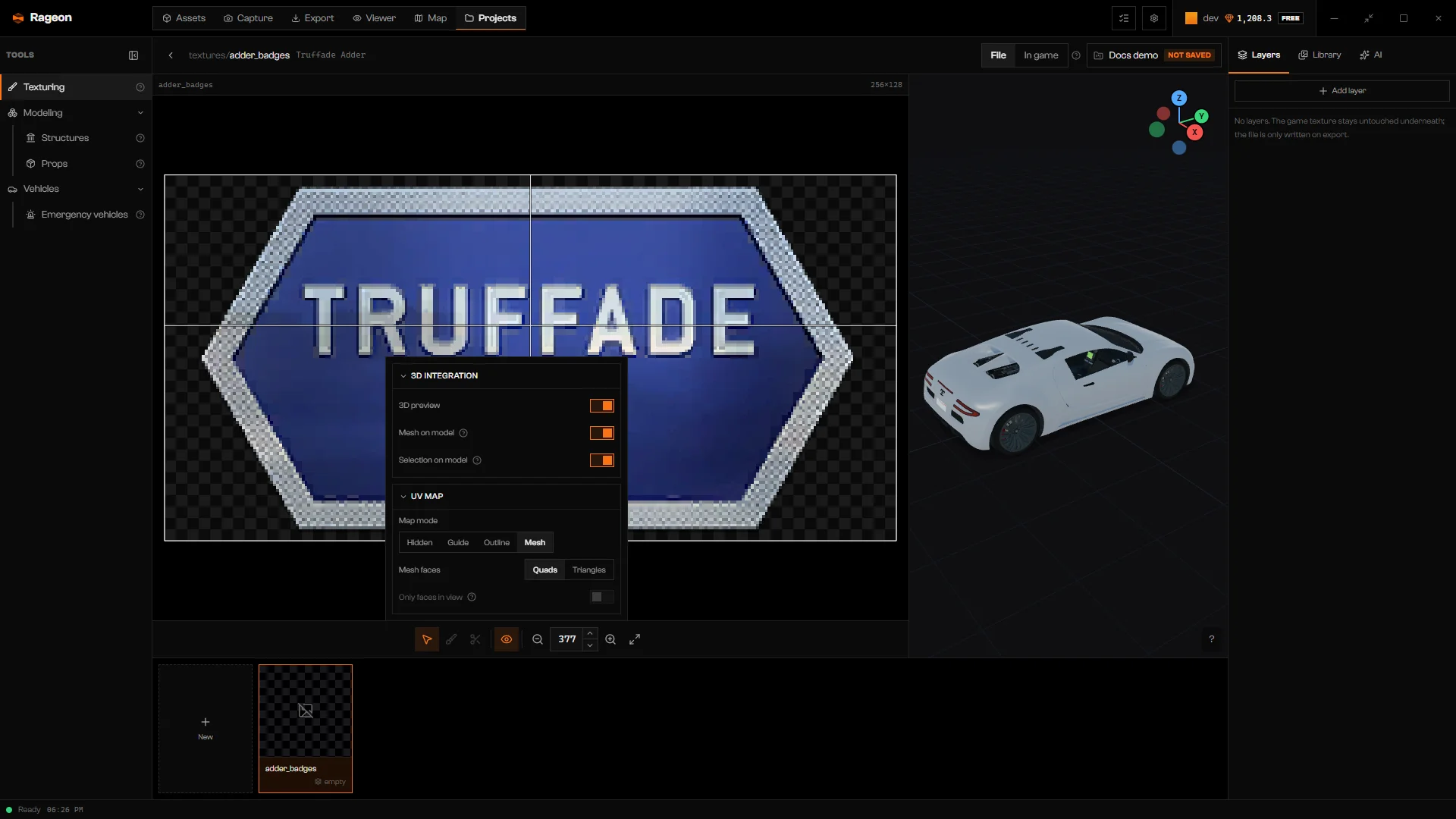This screenshot has height=819, width=1456.
Task: Toggle the 3D preview switch
Action: click(602, 406)
